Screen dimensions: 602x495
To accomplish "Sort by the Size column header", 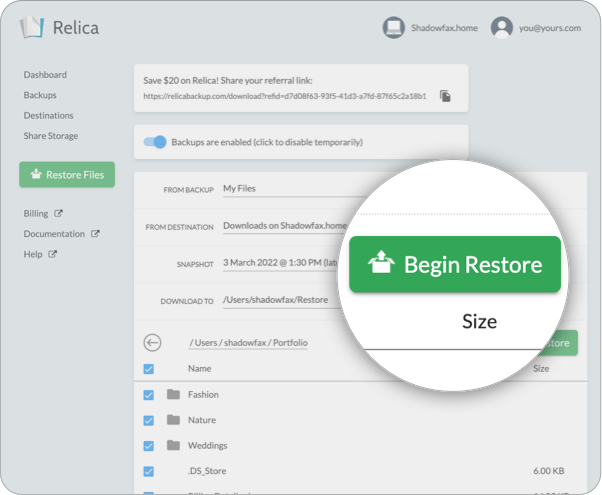I will click(x=541, y=368).
